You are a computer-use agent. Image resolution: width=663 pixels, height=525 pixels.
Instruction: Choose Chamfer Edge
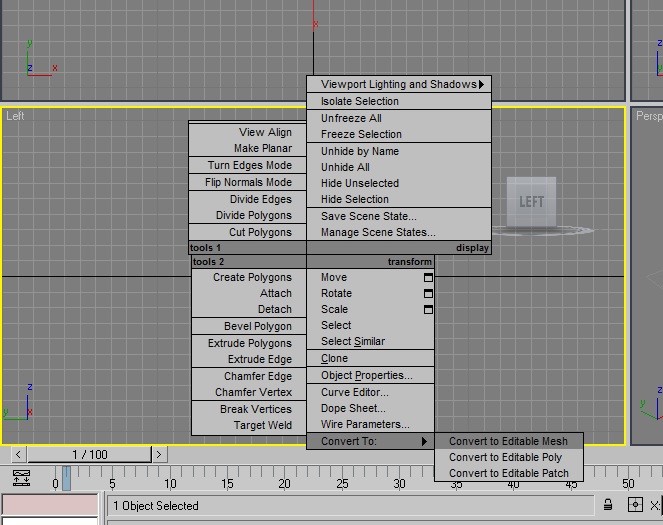[249, 376]
